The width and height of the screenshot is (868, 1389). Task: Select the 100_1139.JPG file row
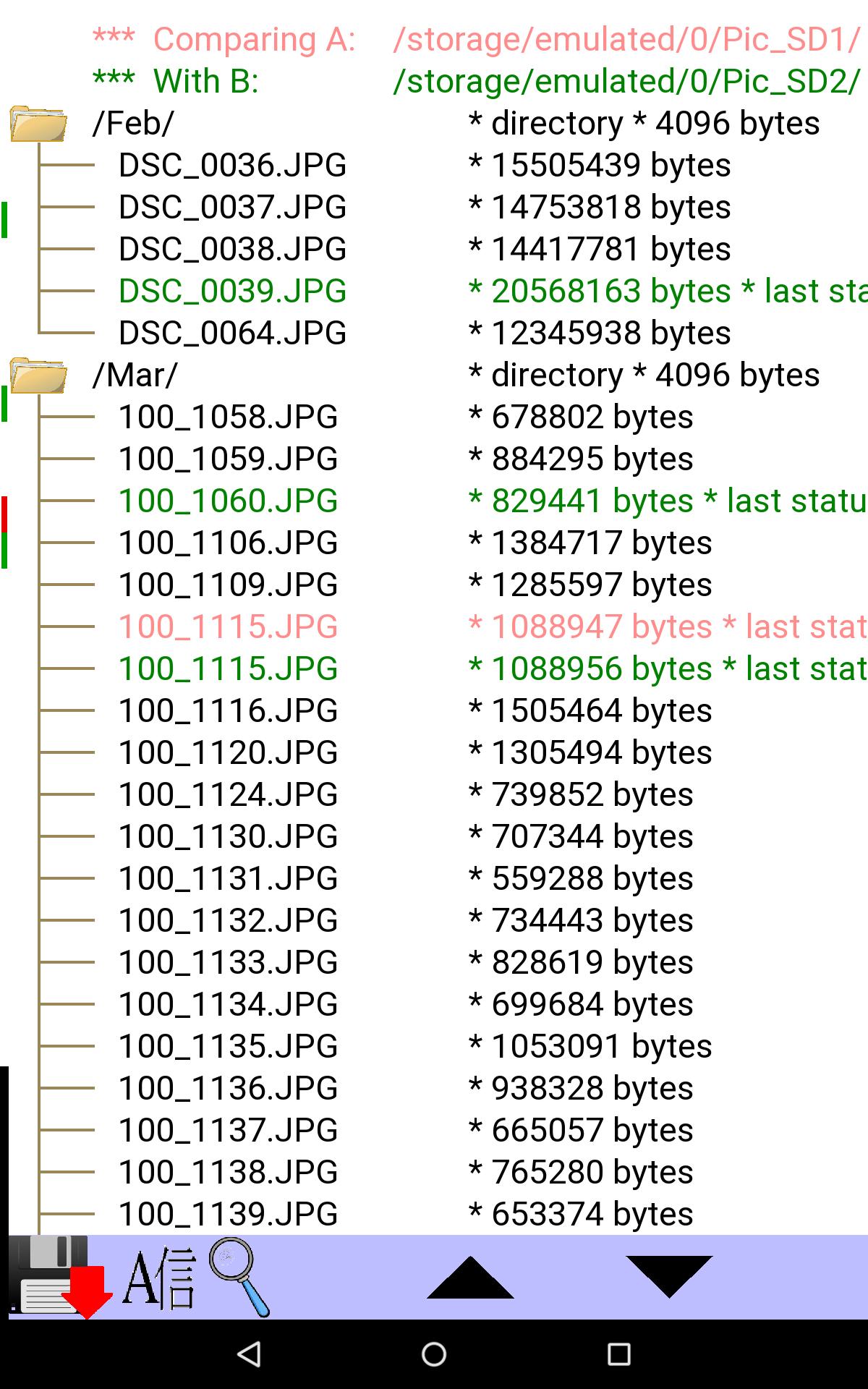pyautogui.click(x=228, y=1215)
